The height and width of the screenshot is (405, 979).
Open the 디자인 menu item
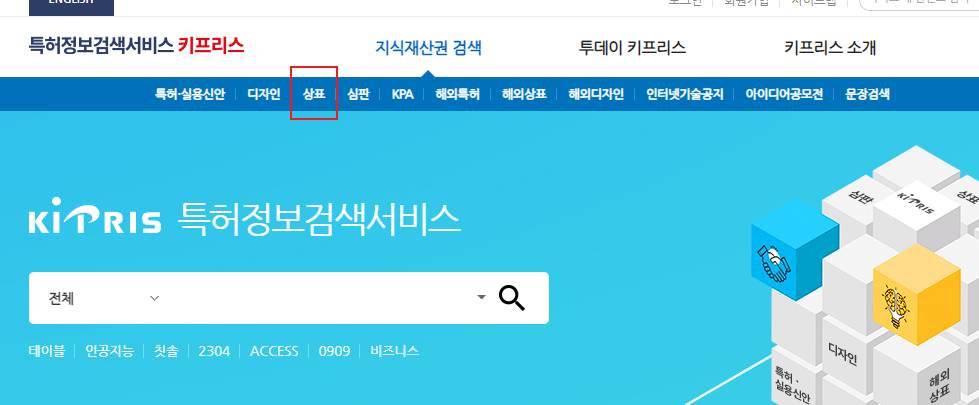tap(264, 94)
